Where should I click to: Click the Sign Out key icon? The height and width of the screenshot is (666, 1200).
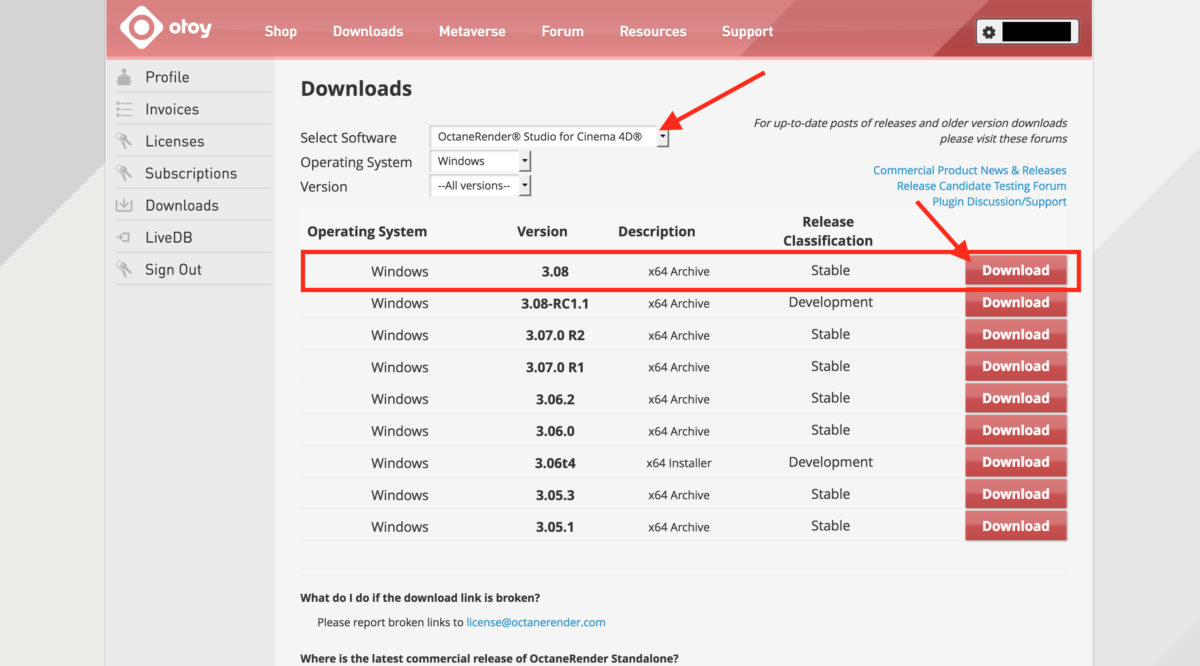point(124,269)
